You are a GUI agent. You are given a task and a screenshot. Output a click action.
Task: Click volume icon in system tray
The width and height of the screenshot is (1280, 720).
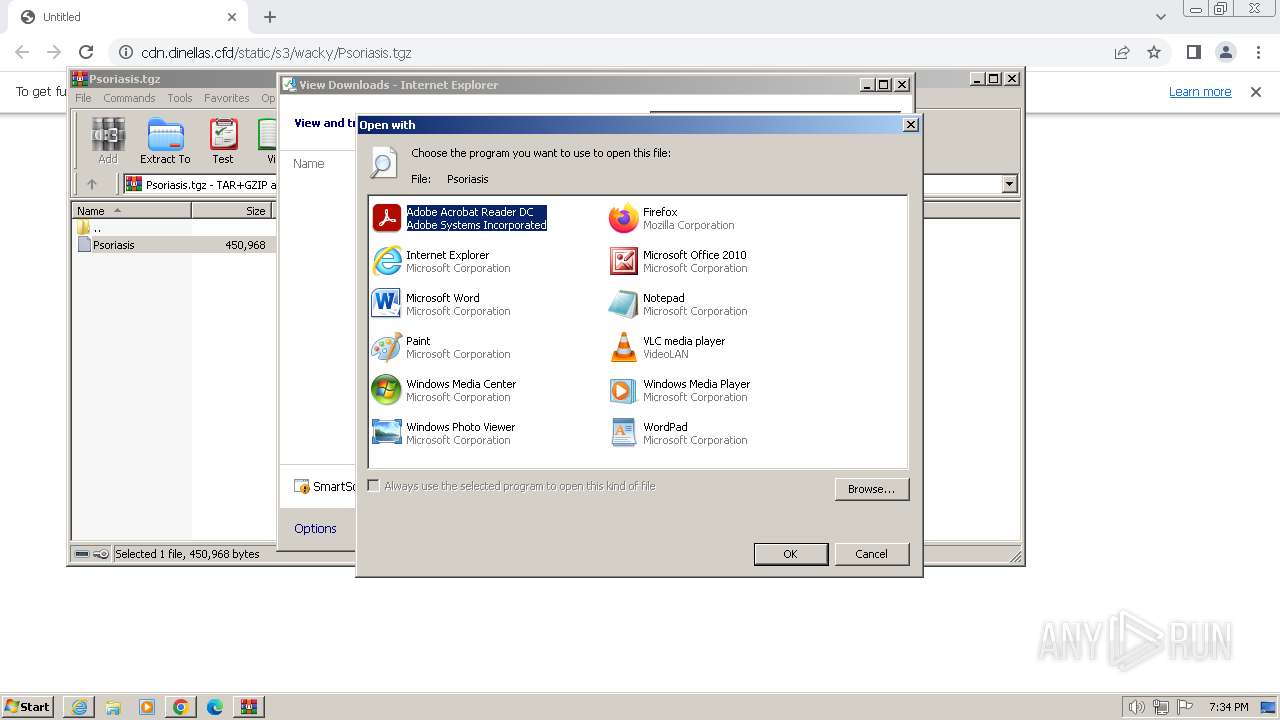click(1137, 707)
